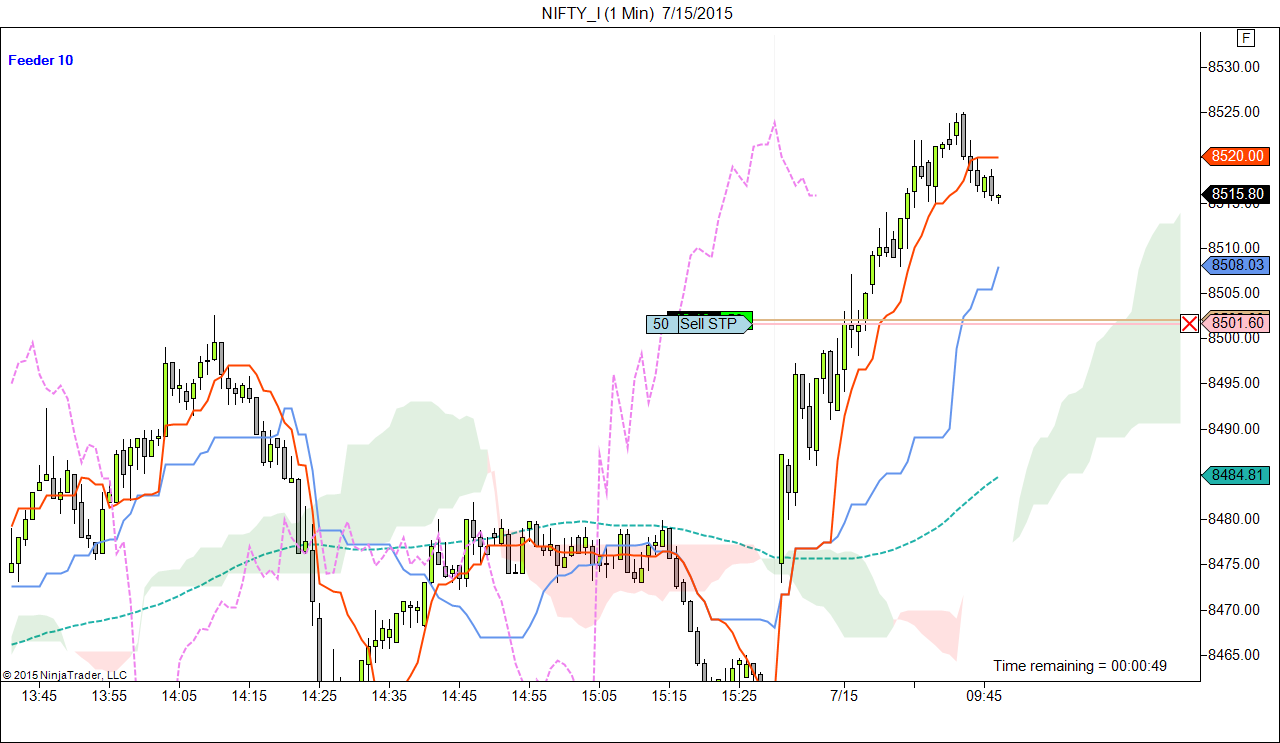Click the 8501.60 pink order price marker
This screenshot has height=743, width=1280.
(1235, 323)
